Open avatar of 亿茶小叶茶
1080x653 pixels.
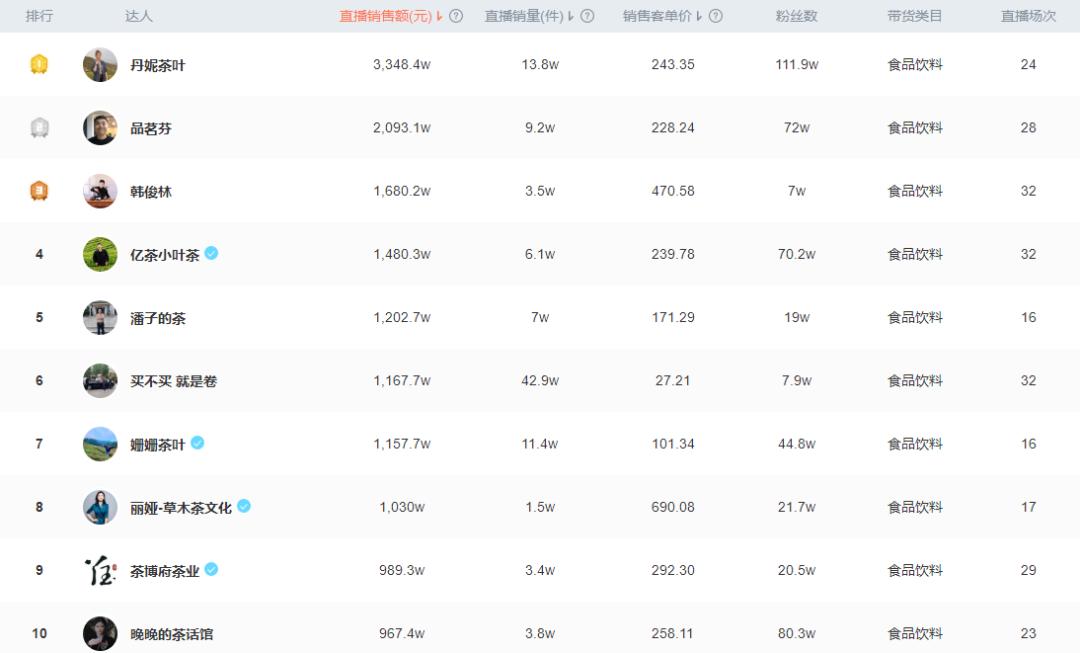click(x=100, y=254)
